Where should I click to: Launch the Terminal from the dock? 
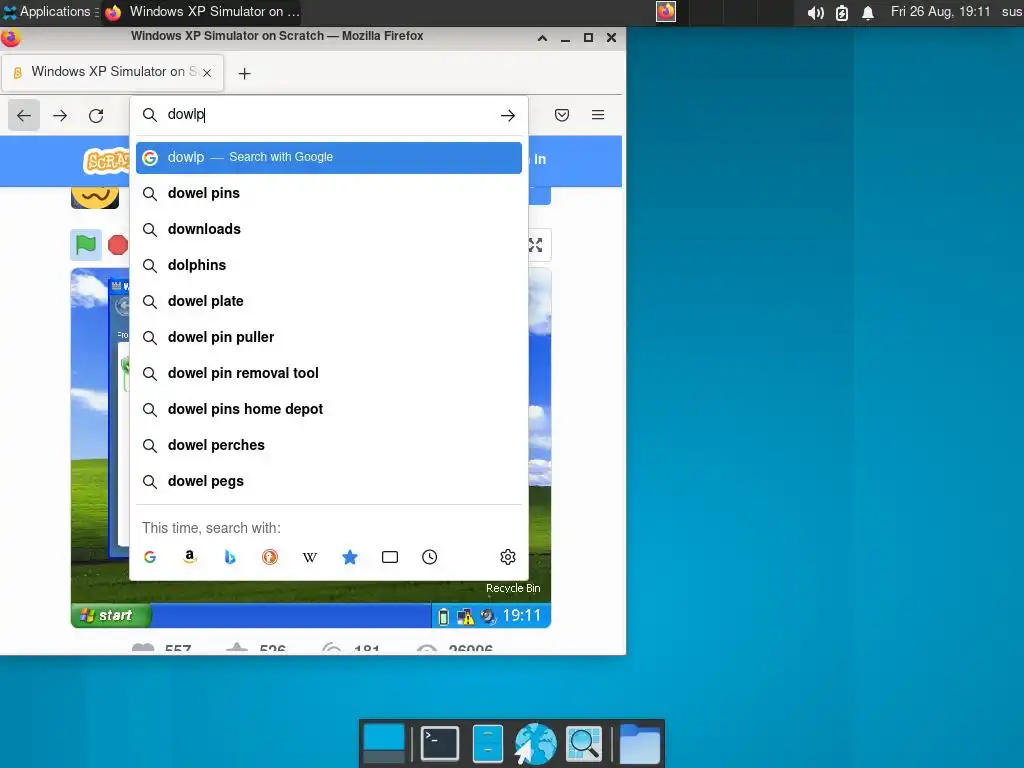point(440,744)
